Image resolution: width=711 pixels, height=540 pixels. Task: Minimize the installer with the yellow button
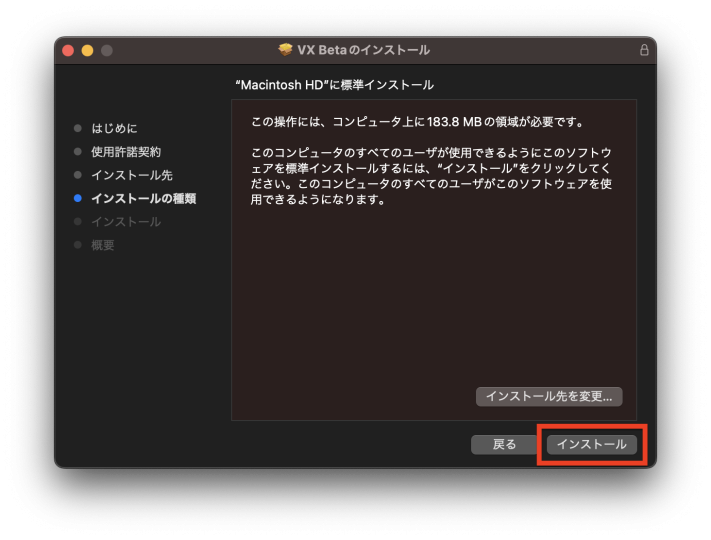pyautogui.click(x=88, y=50)
